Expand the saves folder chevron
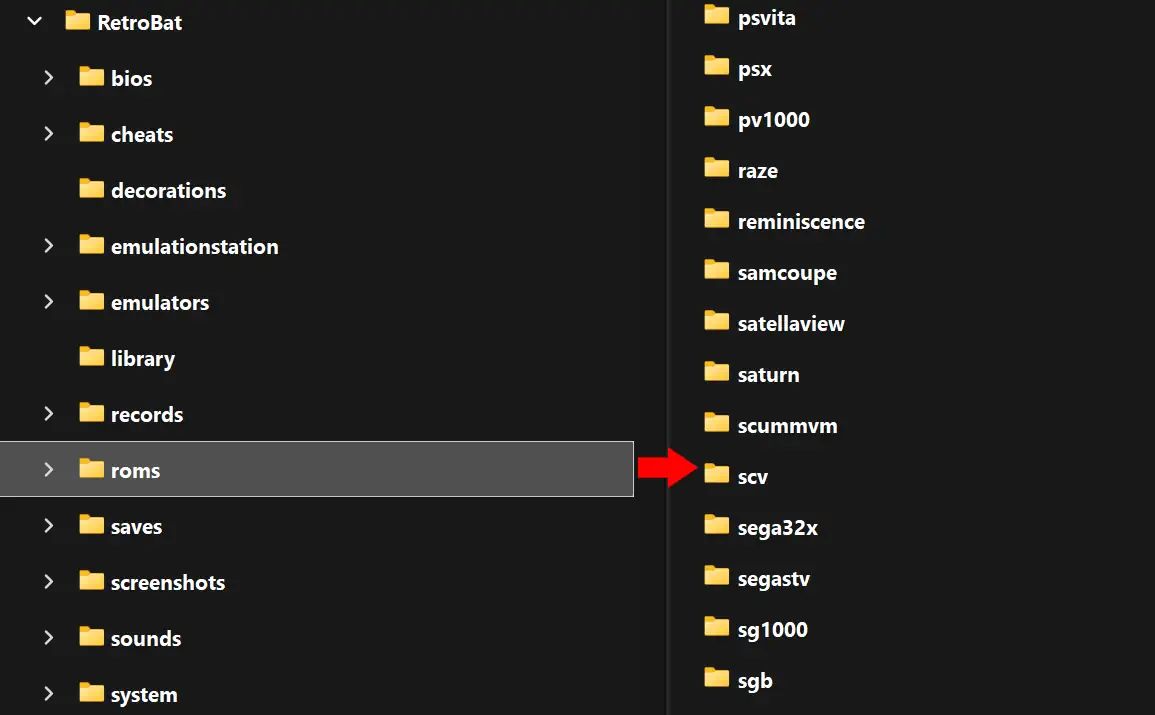 [x=49, y=525]
